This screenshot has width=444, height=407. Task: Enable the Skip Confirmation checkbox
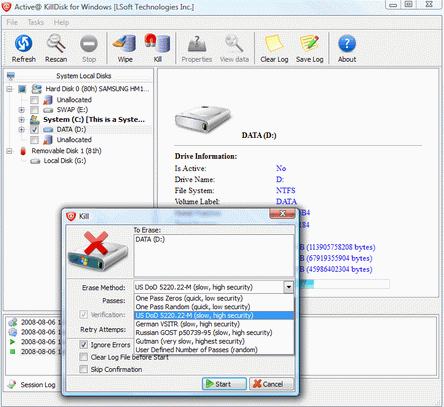tap(84, 369)
